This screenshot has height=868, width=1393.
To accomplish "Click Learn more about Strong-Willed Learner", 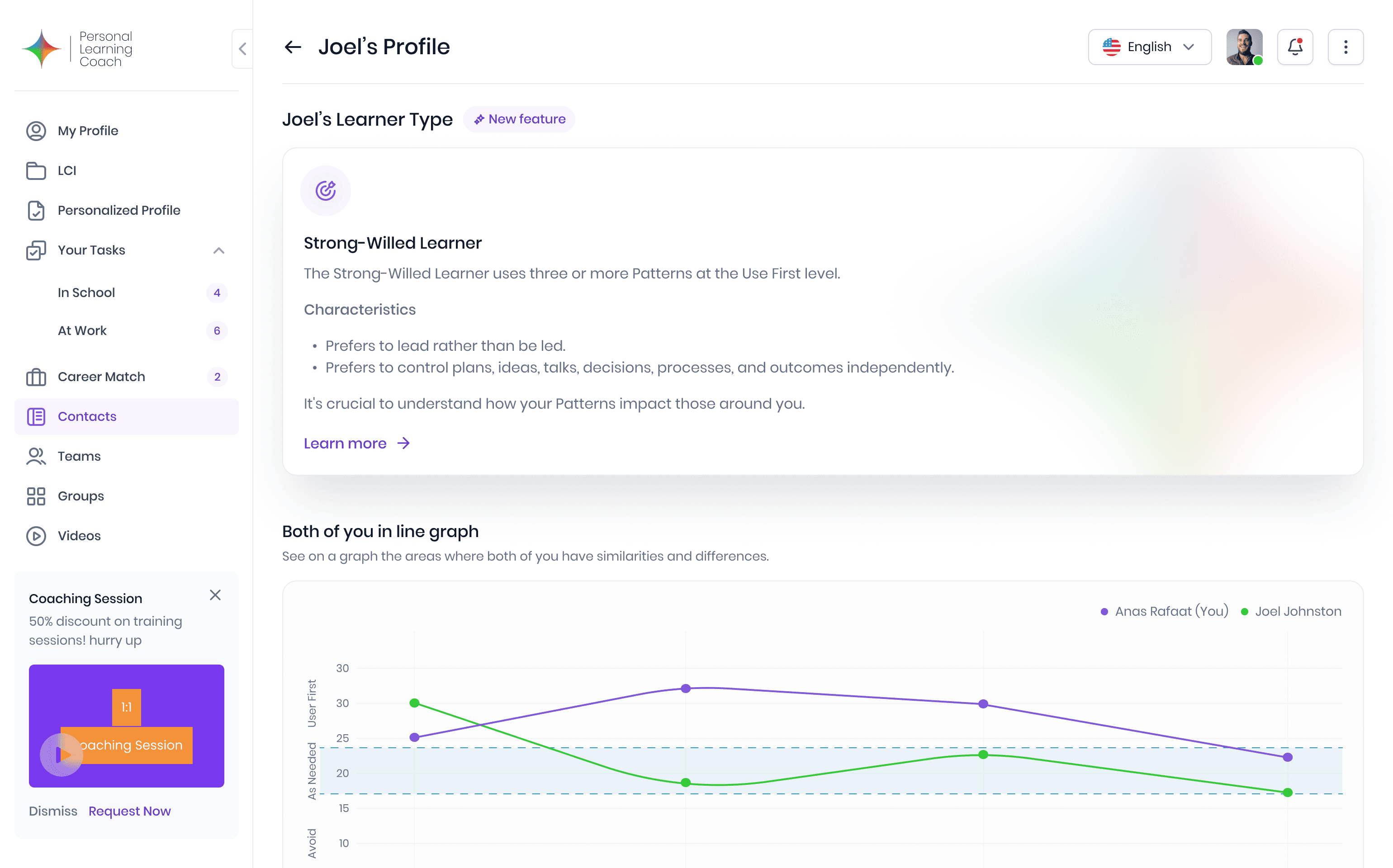I will point(356,443).
